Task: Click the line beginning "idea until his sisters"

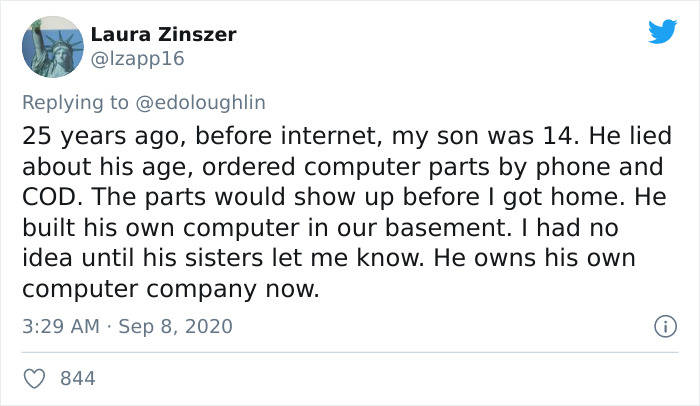Action: tap(329, 259)
